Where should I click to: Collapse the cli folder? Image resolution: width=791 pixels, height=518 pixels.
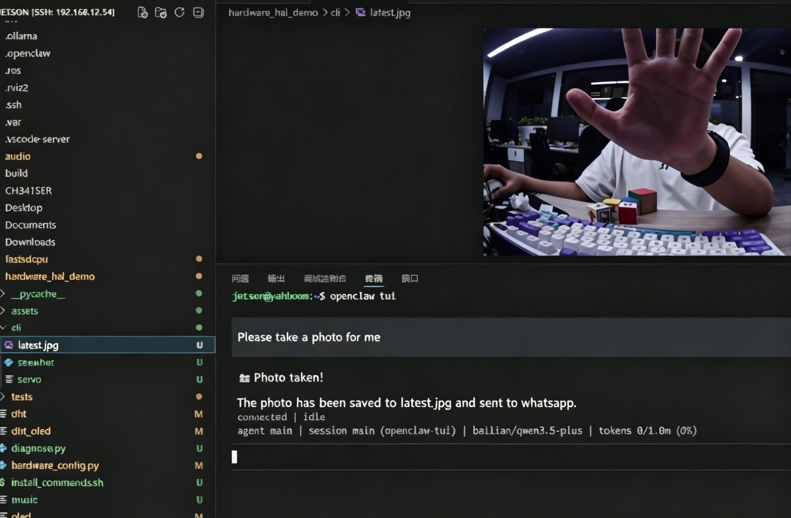3,328
